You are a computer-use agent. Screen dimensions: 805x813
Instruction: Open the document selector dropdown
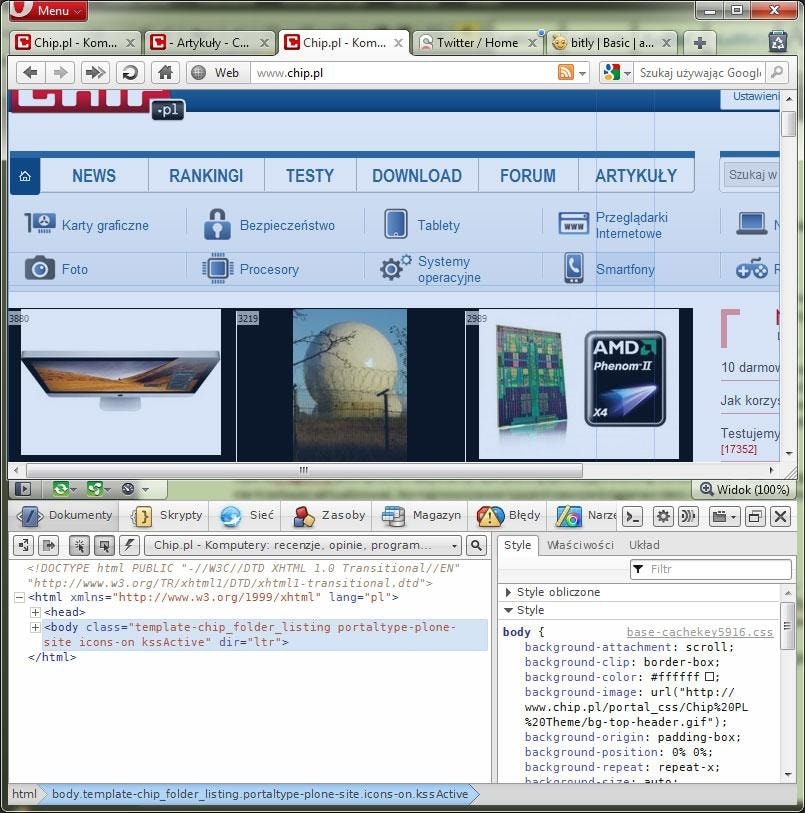[303, 545]
